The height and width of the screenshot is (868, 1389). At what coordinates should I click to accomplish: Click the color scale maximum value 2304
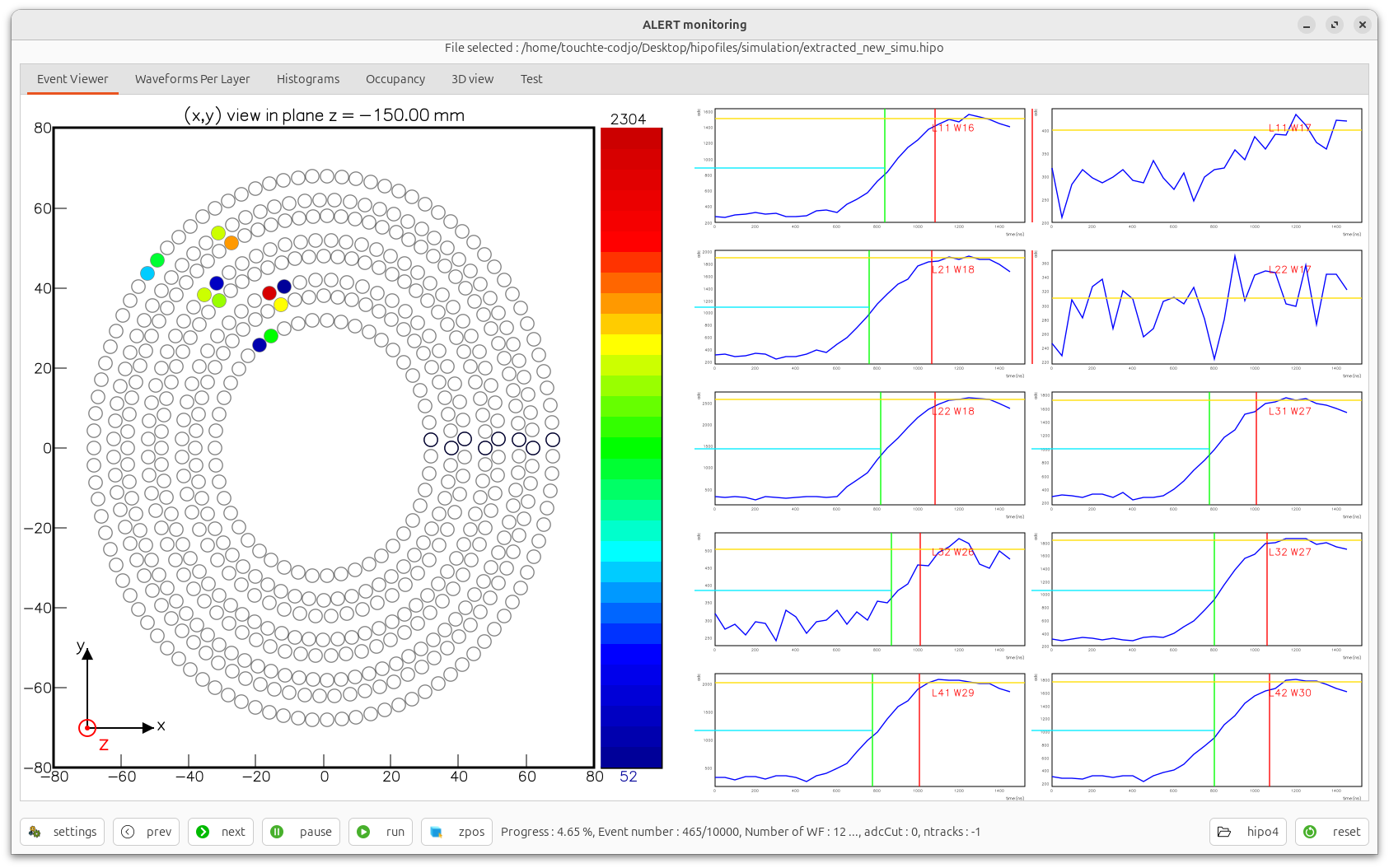[x=628, y=119]
